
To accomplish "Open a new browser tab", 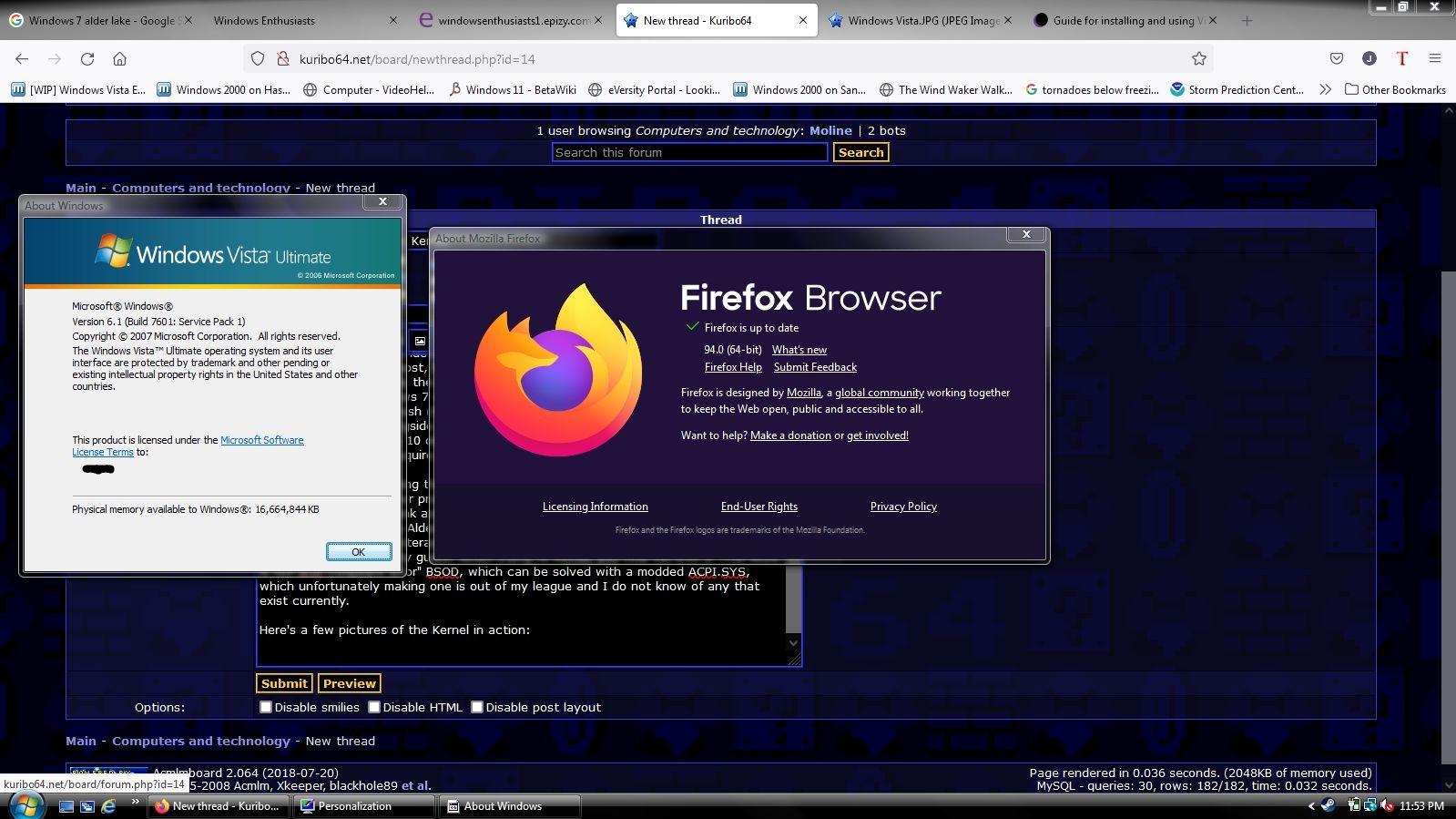I will pyautogui.click(x=1247, y=21).
